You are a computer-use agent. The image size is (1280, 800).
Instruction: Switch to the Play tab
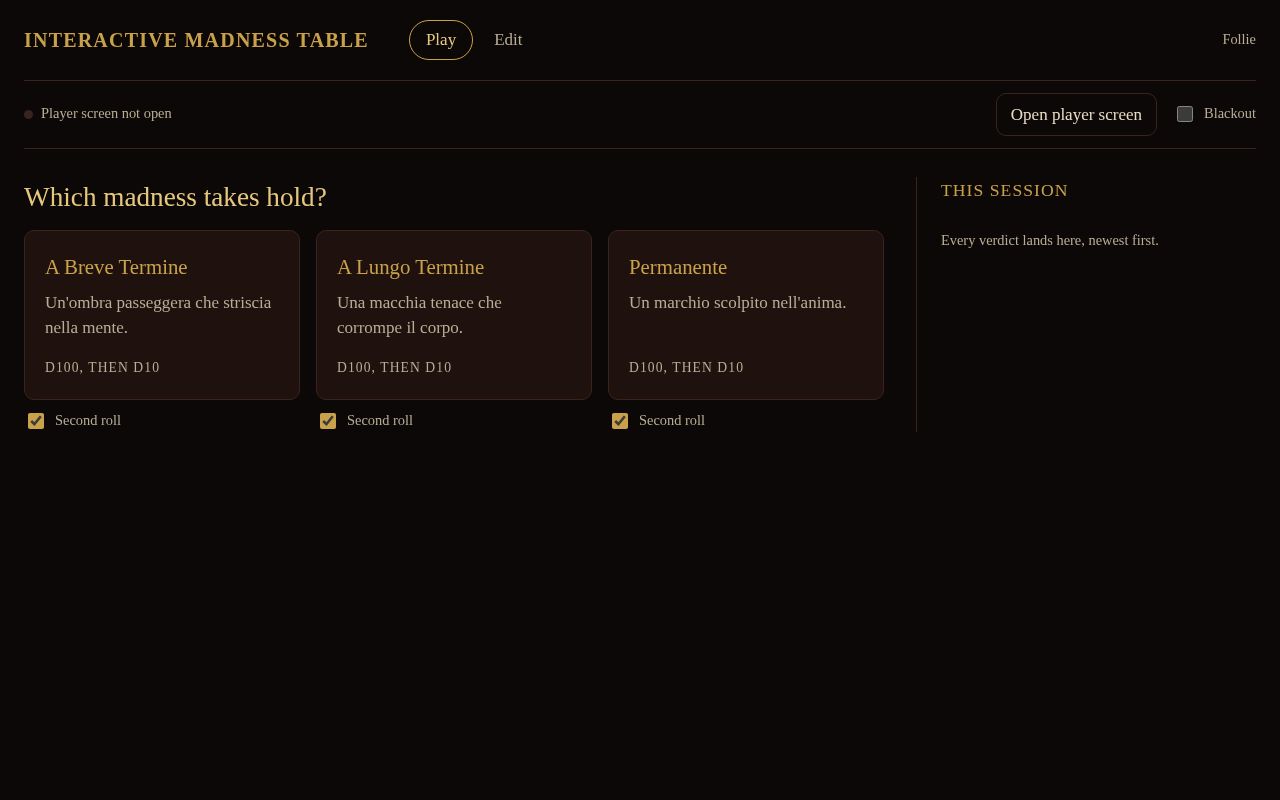click(441, 40)
